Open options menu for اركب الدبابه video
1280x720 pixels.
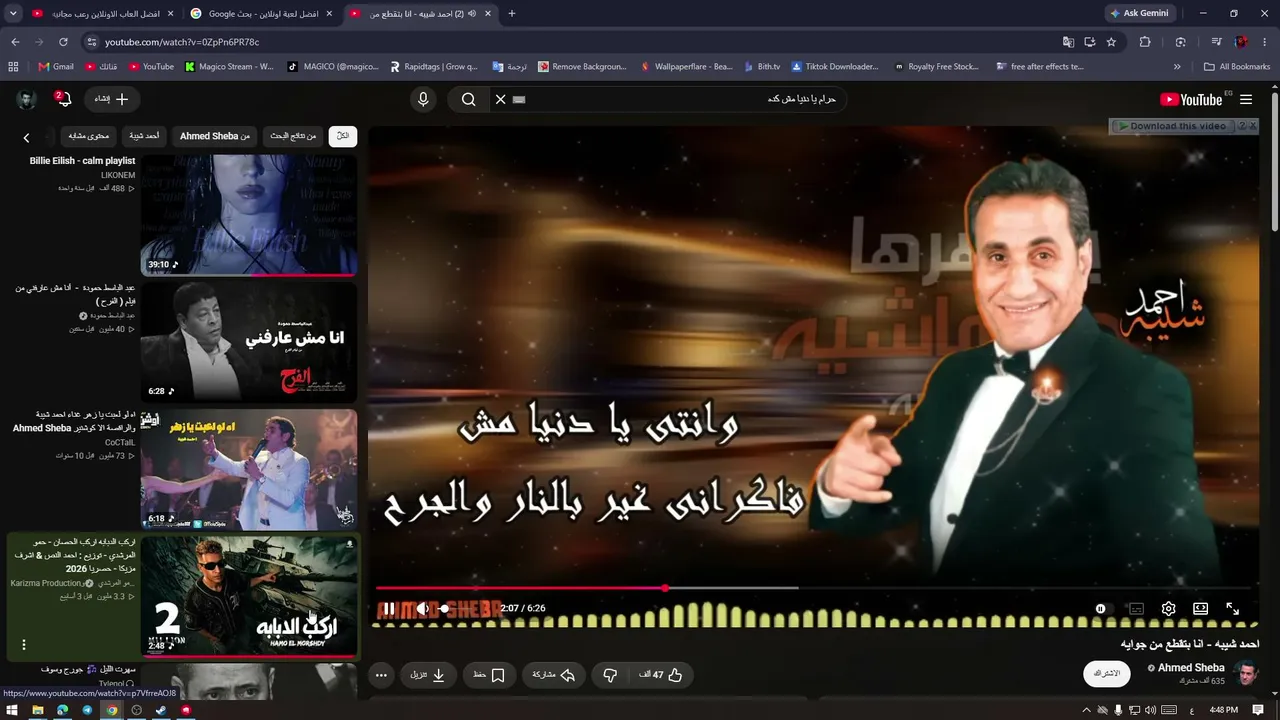click(x=24, y=645)
